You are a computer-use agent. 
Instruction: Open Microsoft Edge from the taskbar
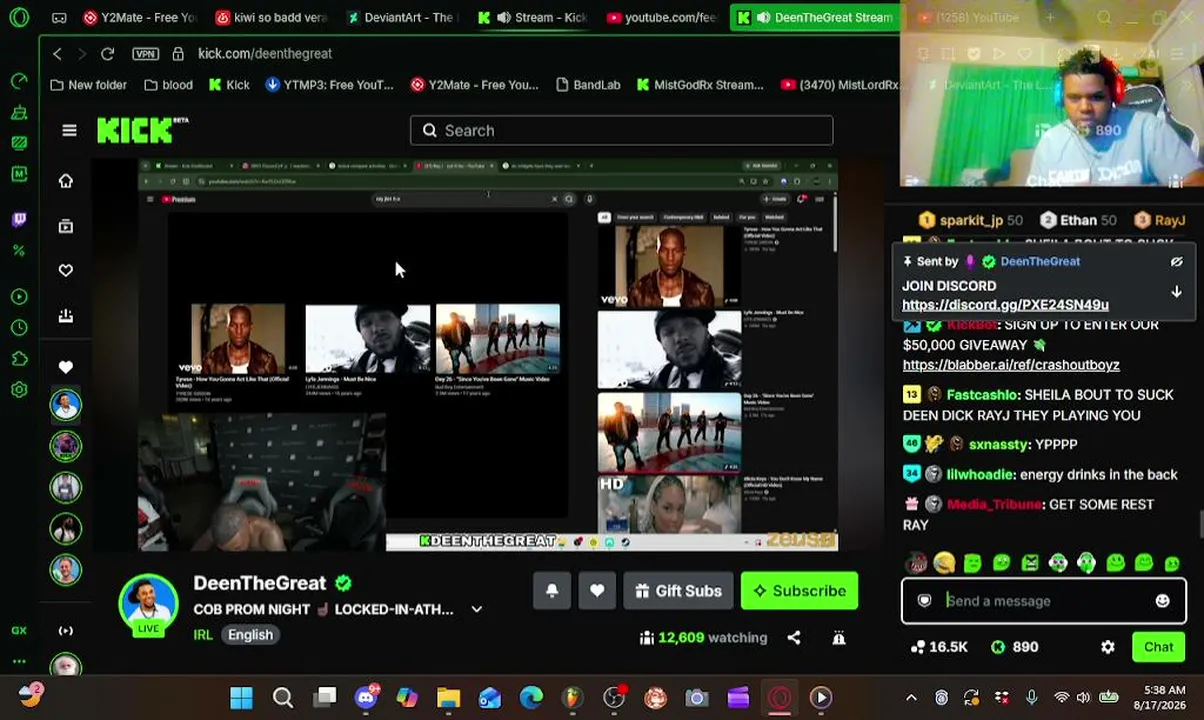click(531, 698)
